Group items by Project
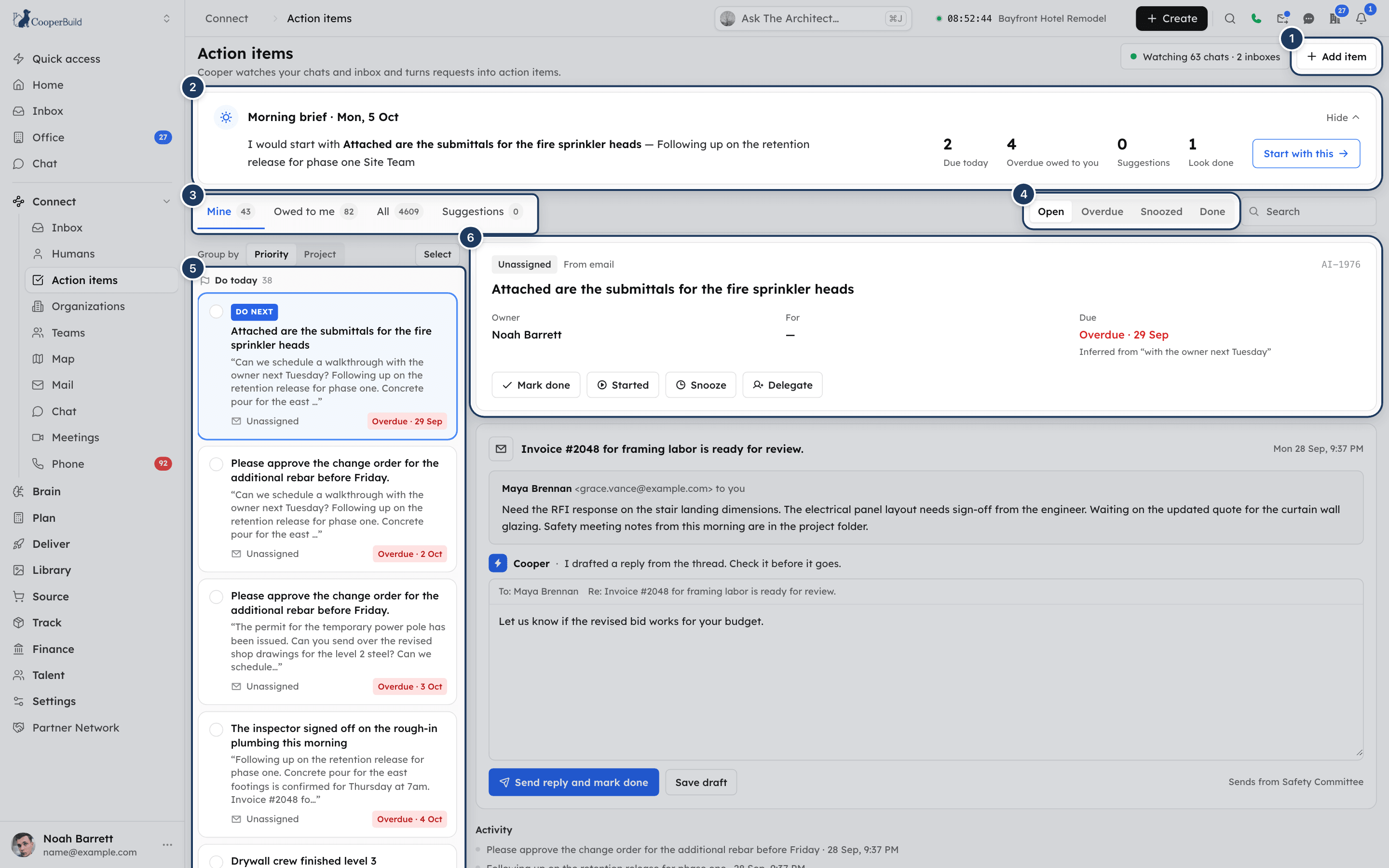 (x=320, y=254)
